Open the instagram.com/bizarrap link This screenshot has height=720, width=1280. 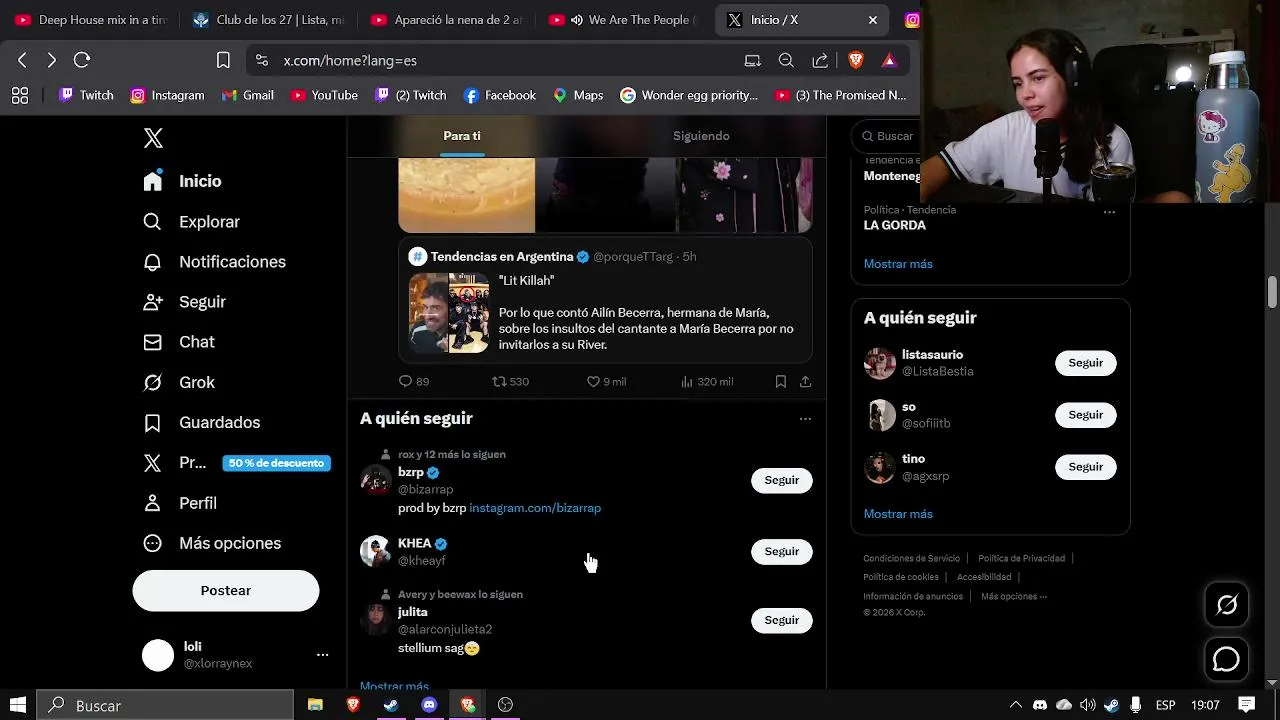coord(535,508)
